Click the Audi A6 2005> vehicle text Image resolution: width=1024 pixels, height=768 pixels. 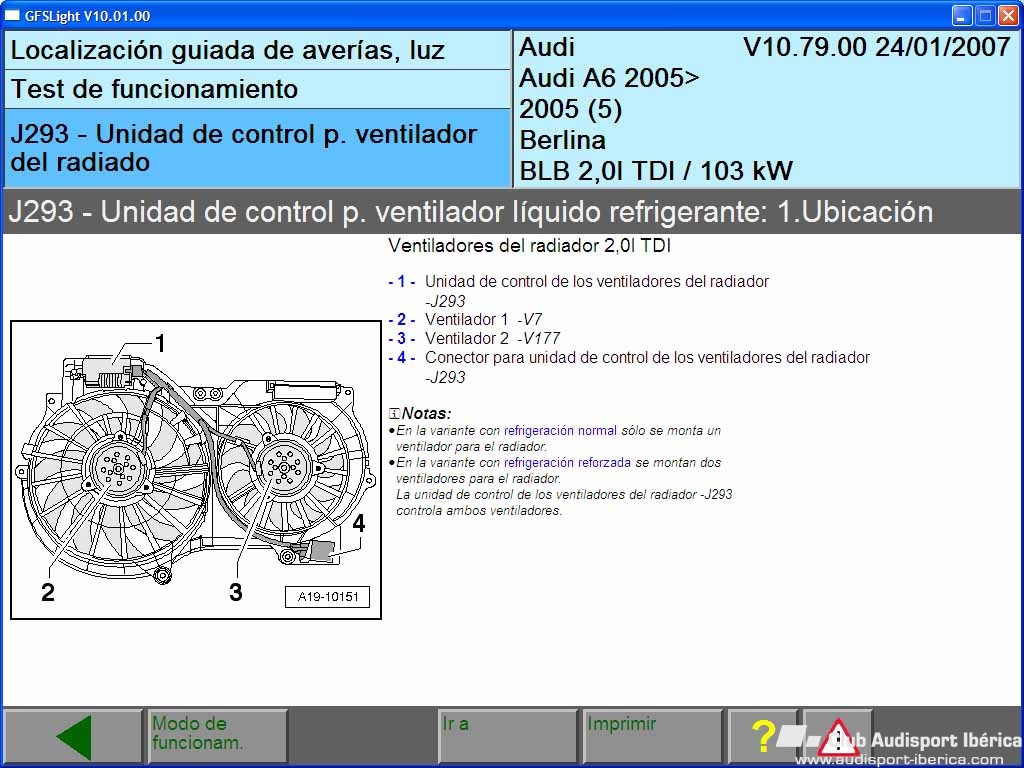[x=609, y=78]
